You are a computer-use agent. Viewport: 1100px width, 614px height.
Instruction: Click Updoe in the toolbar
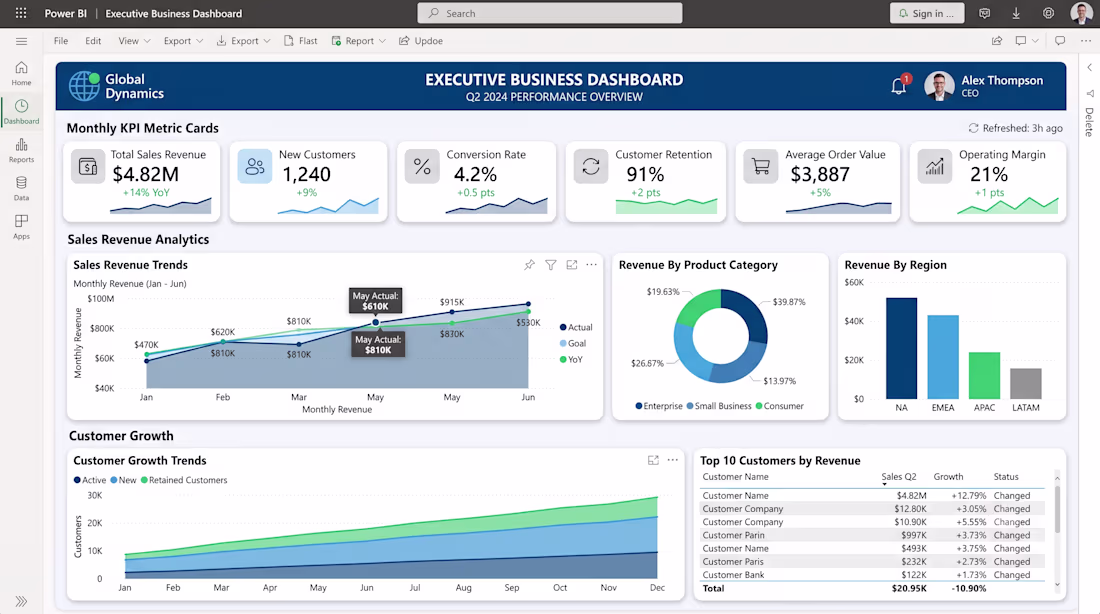point(421,41)
